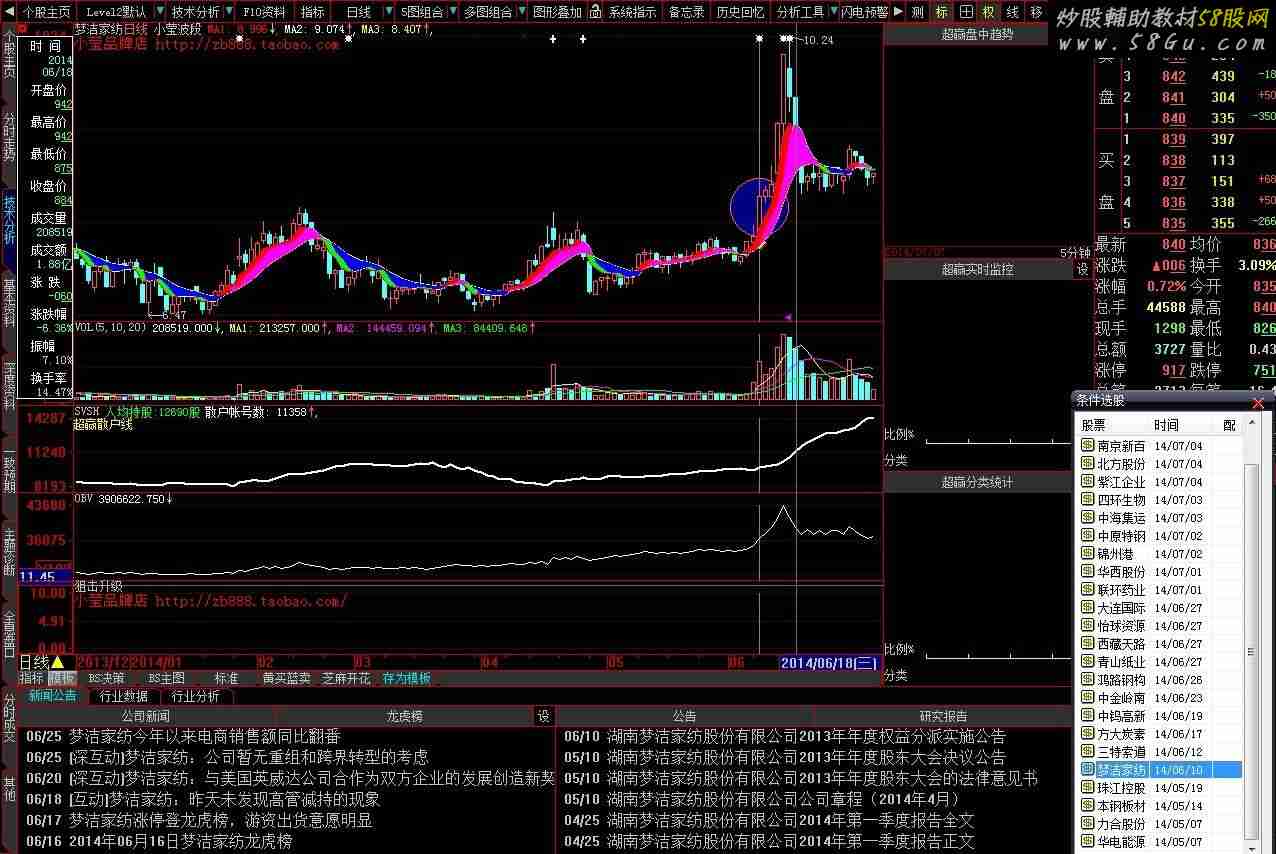
Task: Open announcement 2013年年度权益分派实施公告
Action: (806, 737)
